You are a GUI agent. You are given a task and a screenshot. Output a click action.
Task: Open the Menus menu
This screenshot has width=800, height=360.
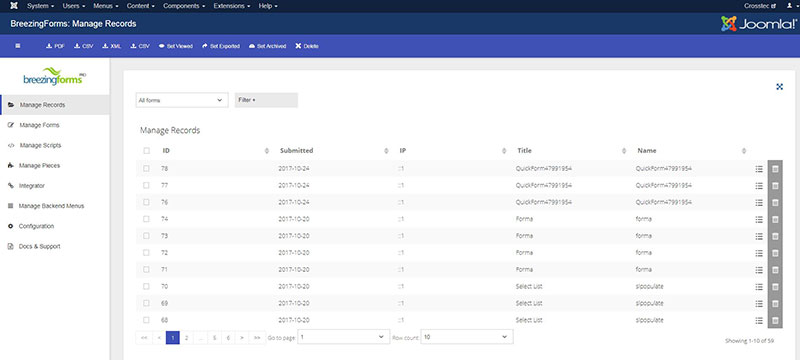[106, 6]
